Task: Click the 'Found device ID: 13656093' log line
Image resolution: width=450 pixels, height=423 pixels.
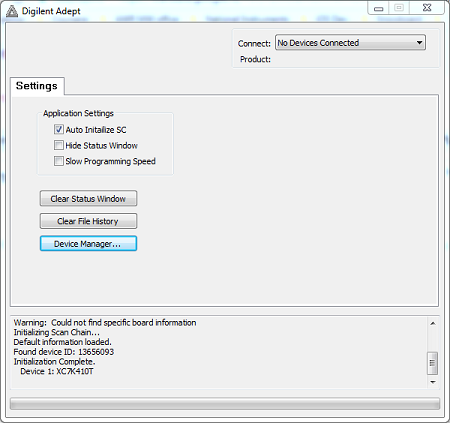Action: pyautogui.click(x=64, y=352)
